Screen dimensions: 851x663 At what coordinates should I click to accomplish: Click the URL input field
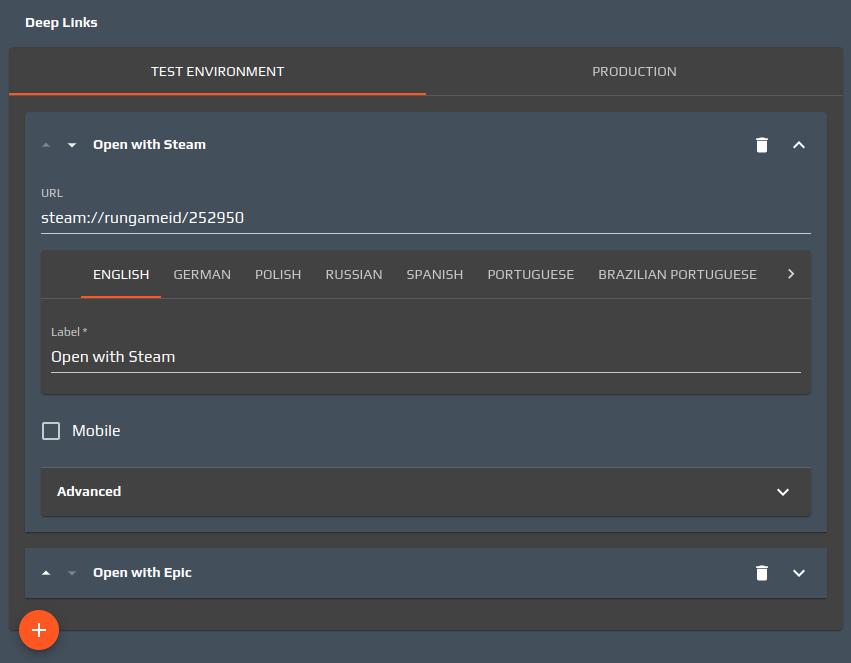coord(425,217)
